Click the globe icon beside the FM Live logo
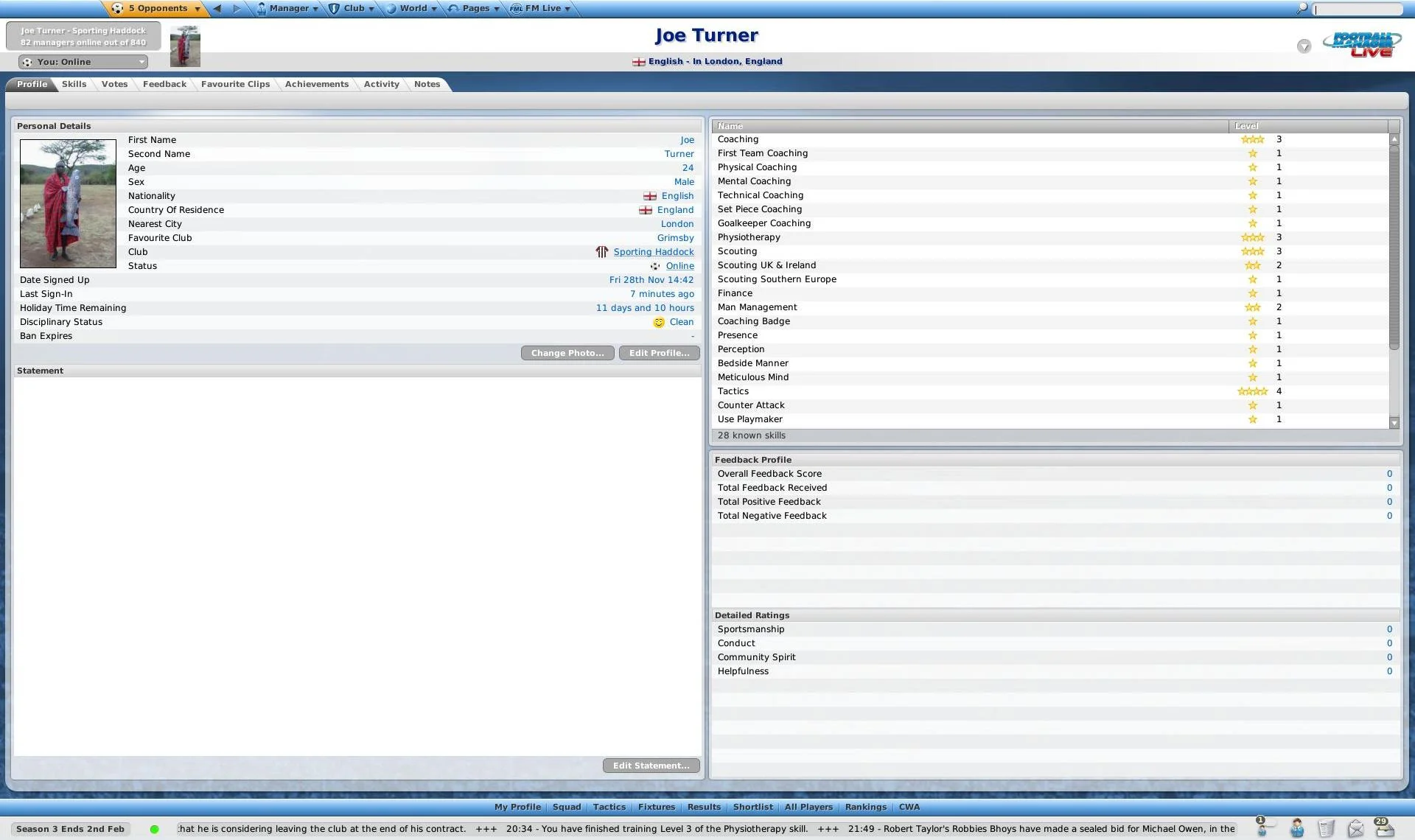This screenshot has height=840, width=1415. click(x=1304, y=46)
